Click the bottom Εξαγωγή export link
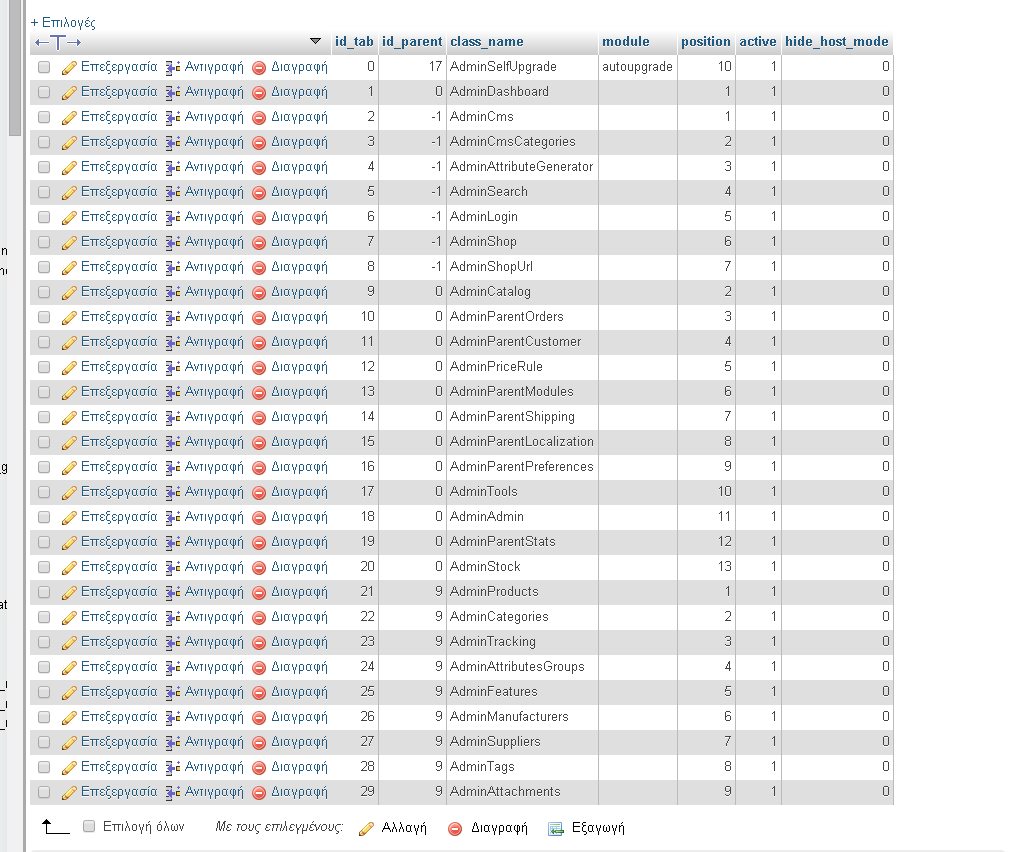 (x=598, y=828)
